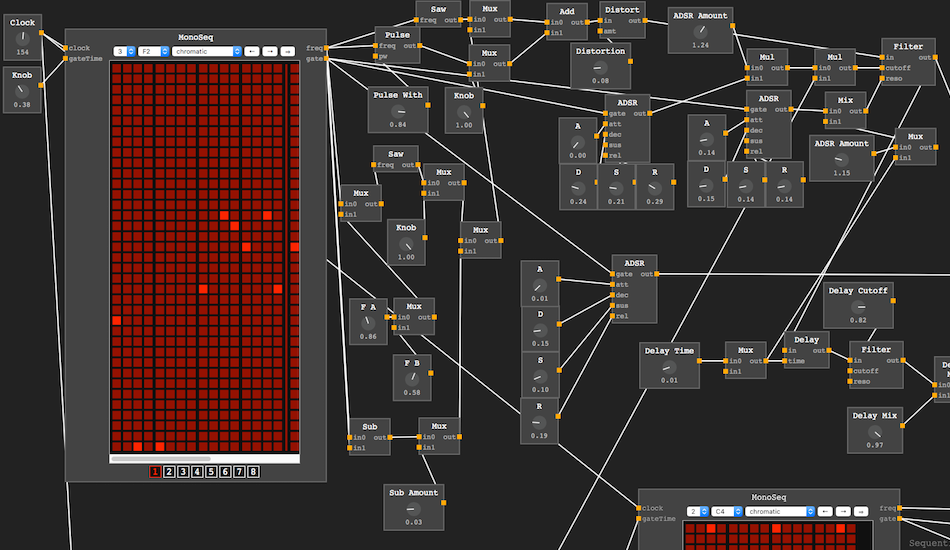The height and width of the screenshot is (550, 950).
Task: Click the top-left ADSR Amount knob
Action: coord(700,31)
